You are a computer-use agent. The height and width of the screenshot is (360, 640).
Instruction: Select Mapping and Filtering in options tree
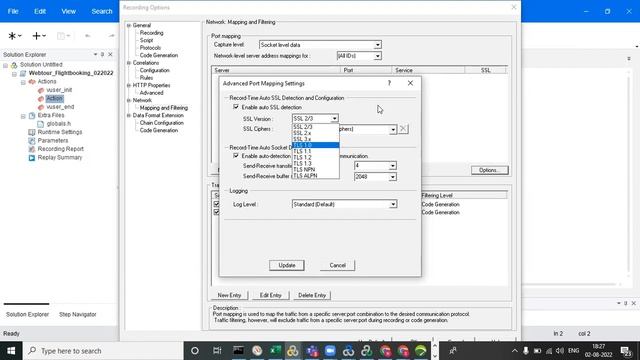(164, 108)
